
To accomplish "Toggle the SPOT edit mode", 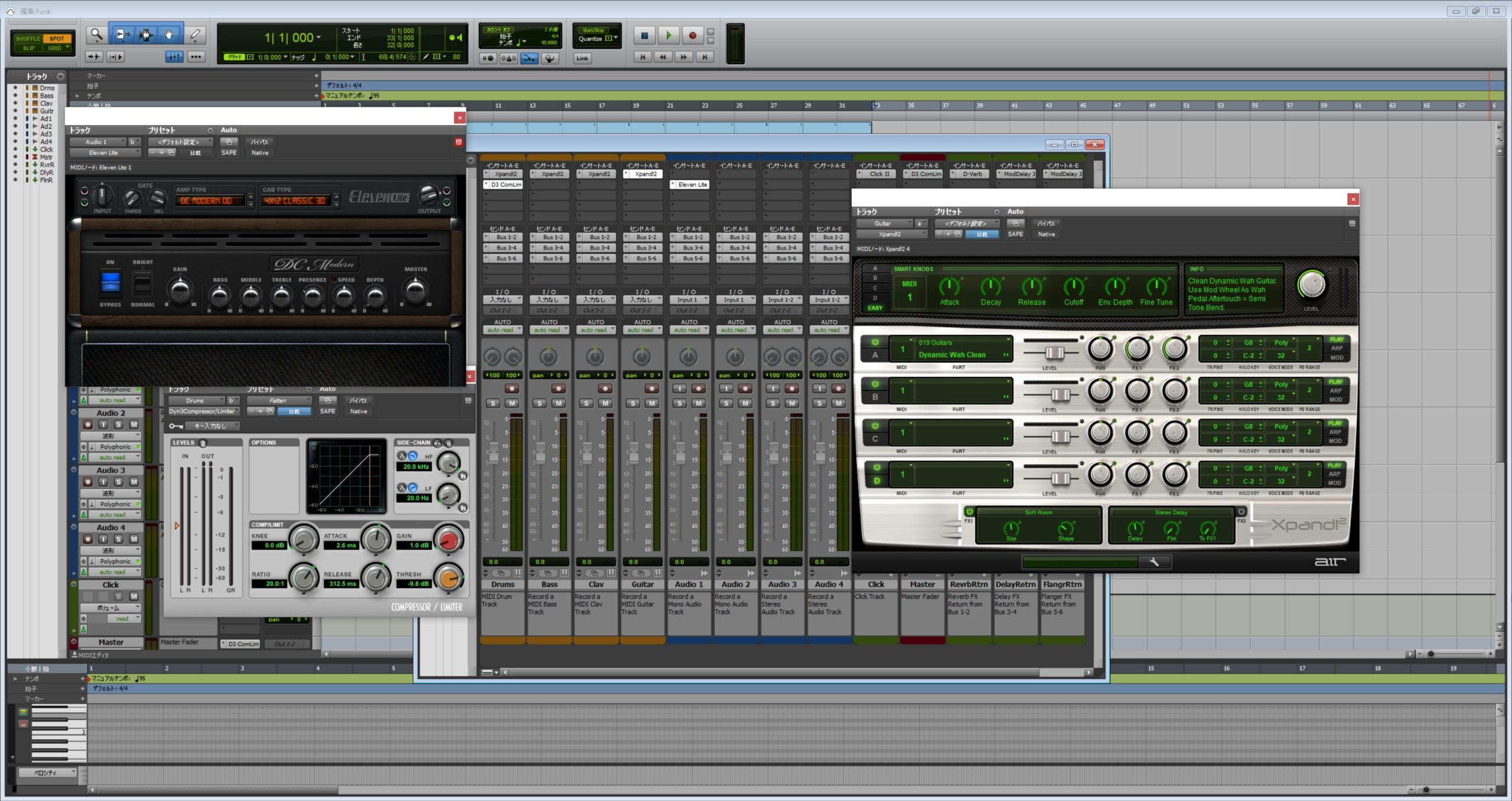I will (57, 38).
